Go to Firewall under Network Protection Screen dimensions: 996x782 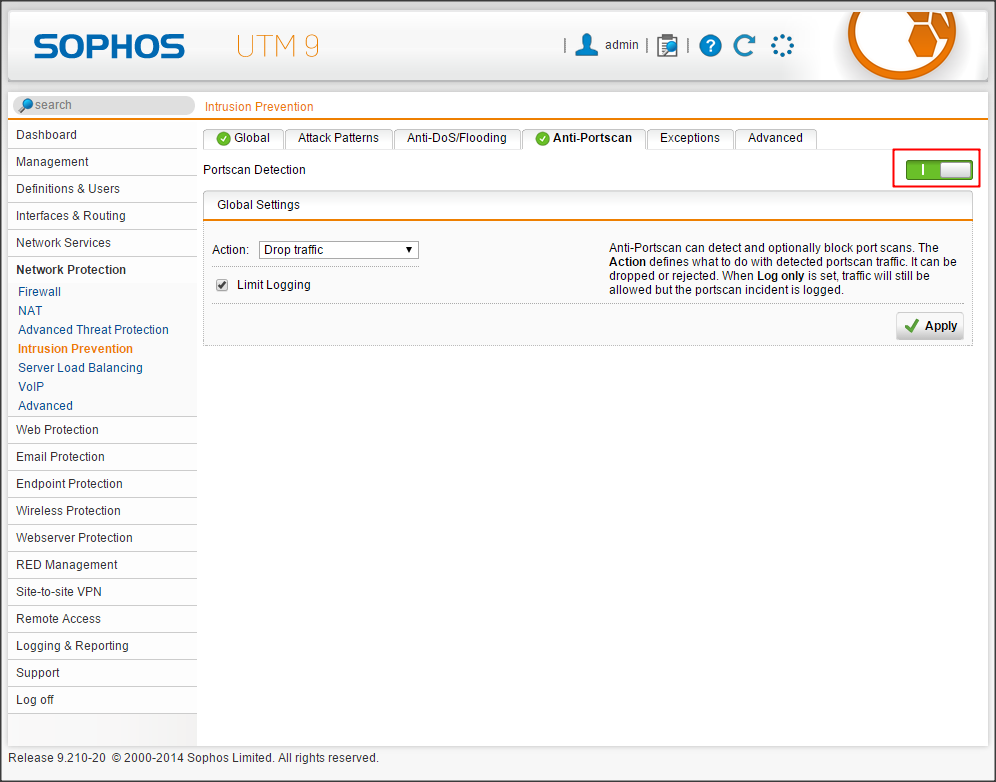[39, 292]
